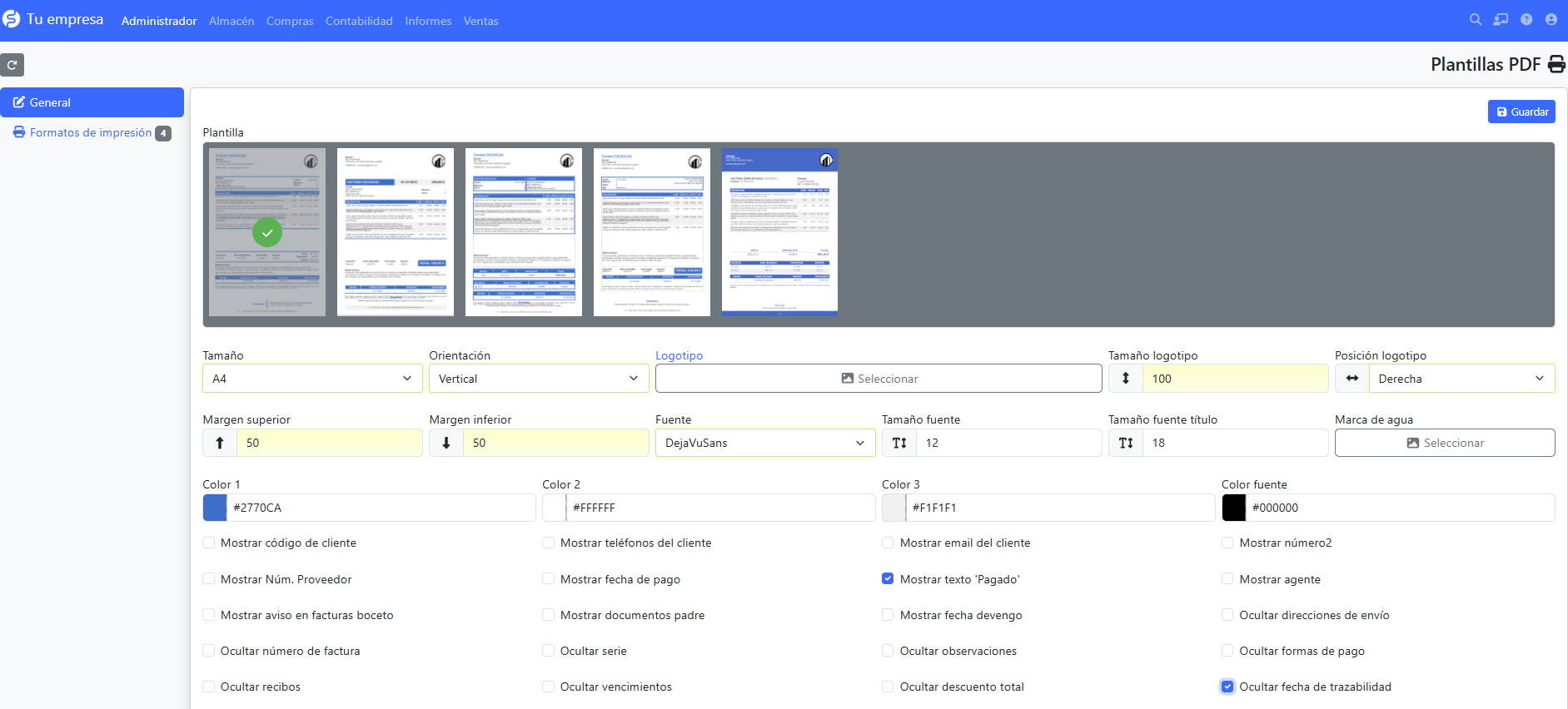Click the Tamaño fuente título field
Viewport: 1568px width, 709px height.
click(1235, 443)
